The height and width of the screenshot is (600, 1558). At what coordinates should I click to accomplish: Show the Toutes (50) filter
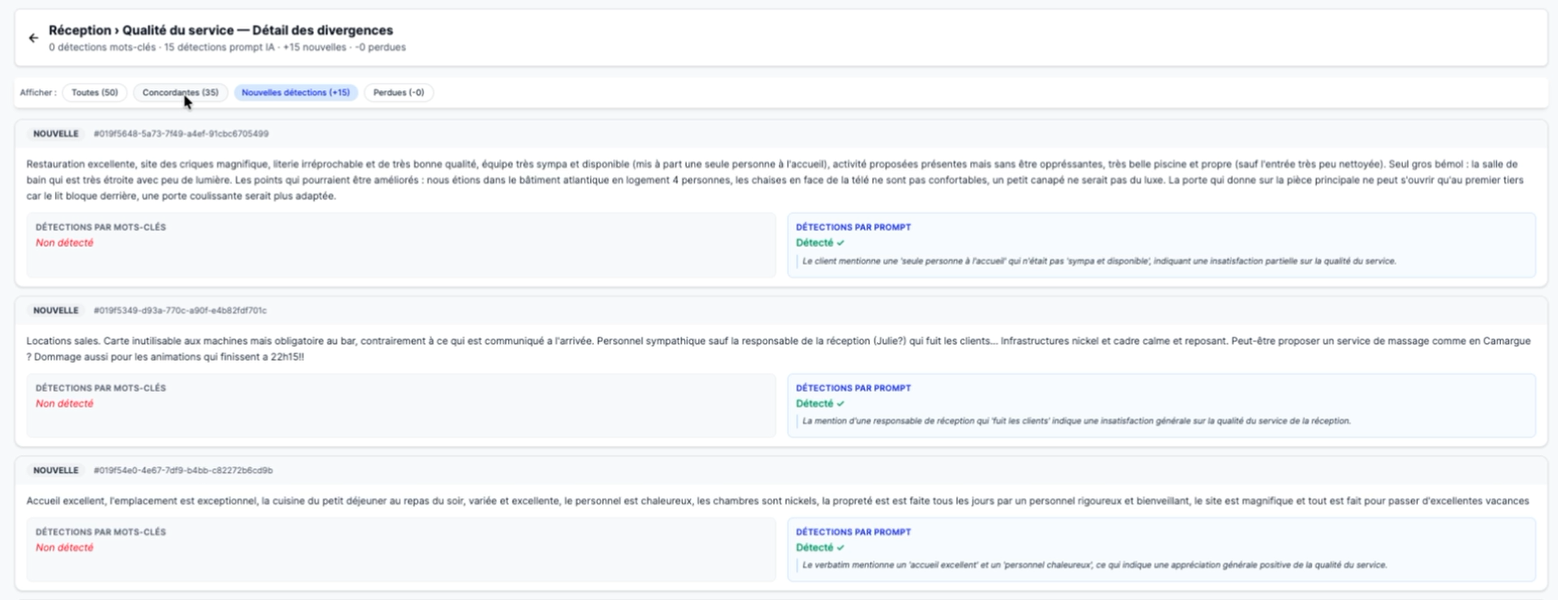[95, 93]
